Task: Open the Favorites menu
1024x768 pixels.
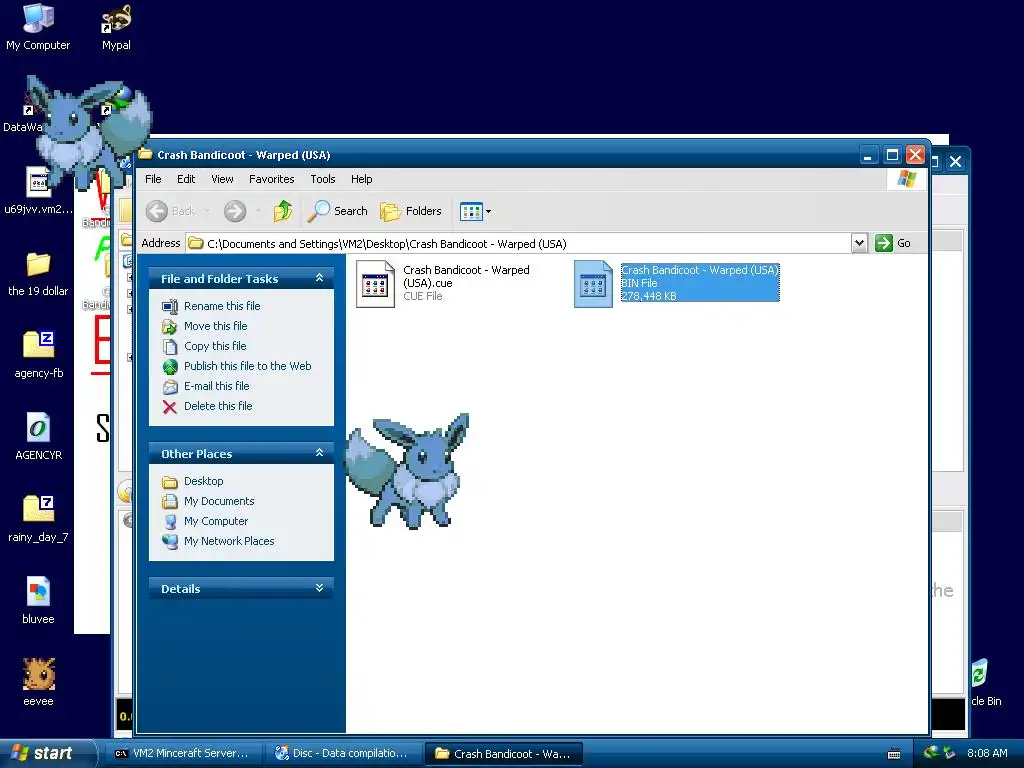Action: tap(272, 179)
